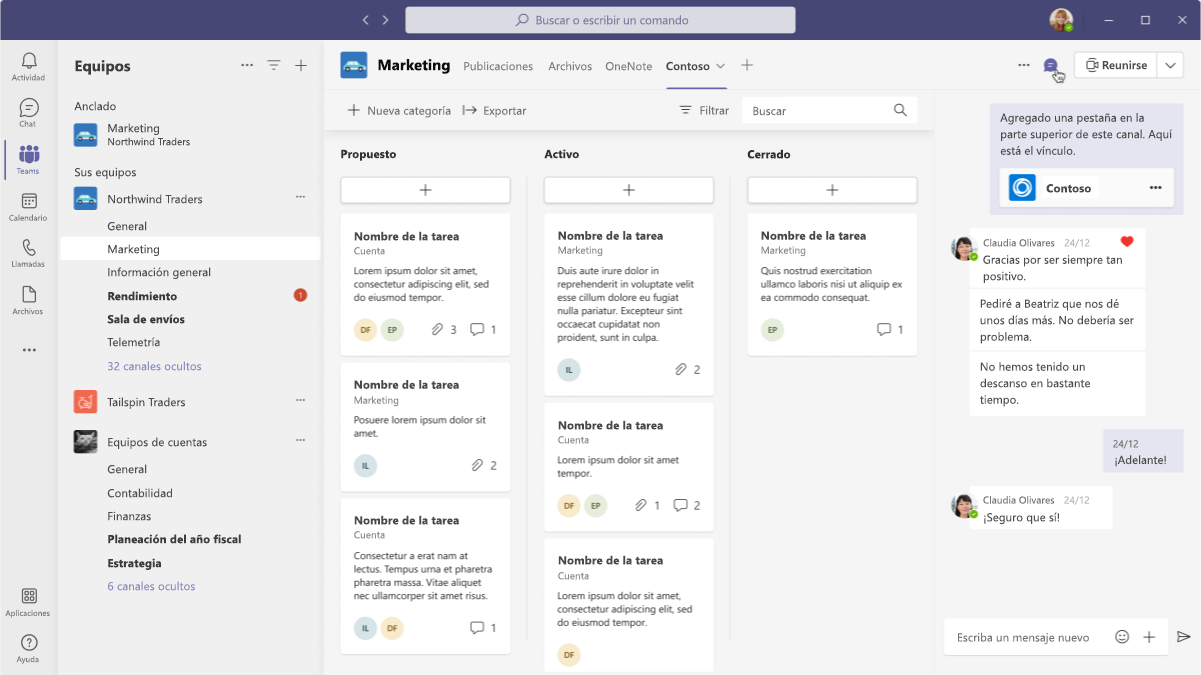Send the message with arrow icon
Viewport: 1201px width, 675px height.
click(x=1184, y=637)
